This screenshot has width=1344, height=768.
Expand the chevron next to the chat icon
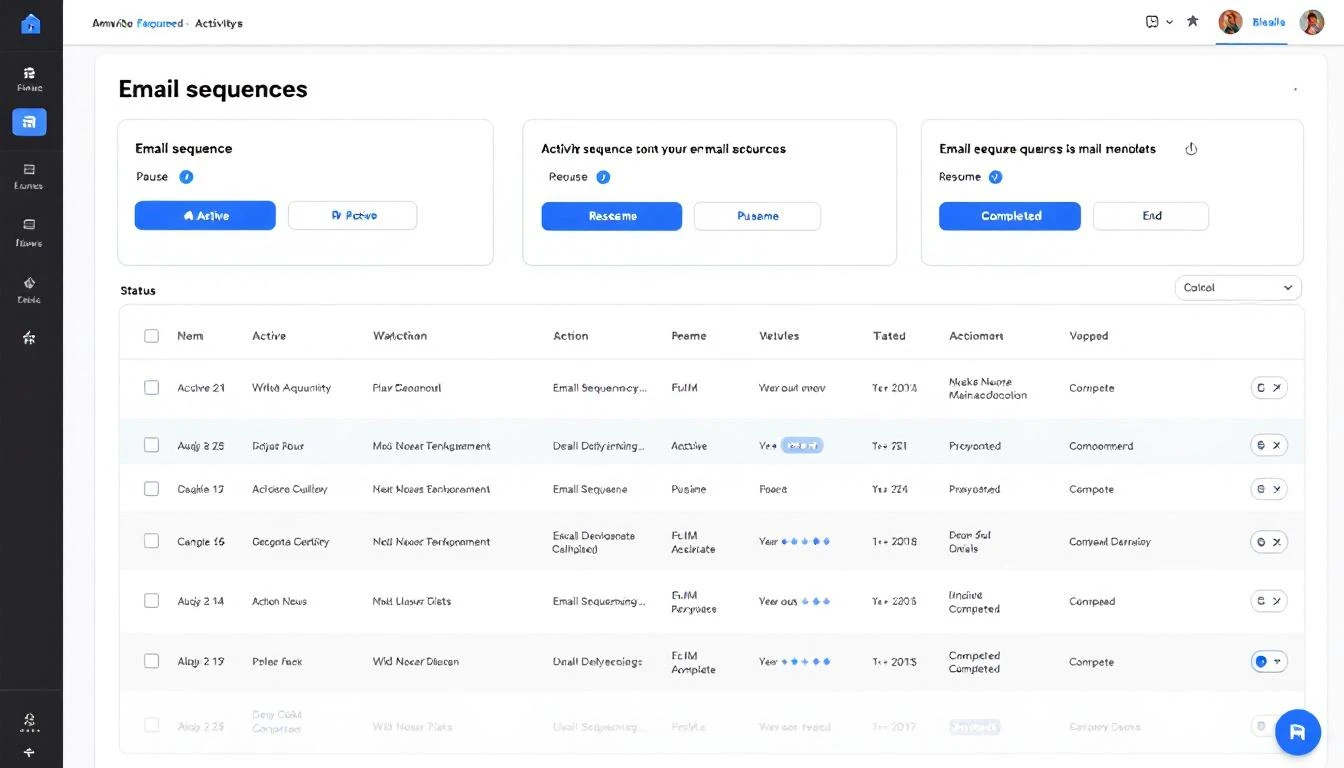click(x=1168, y=20)
